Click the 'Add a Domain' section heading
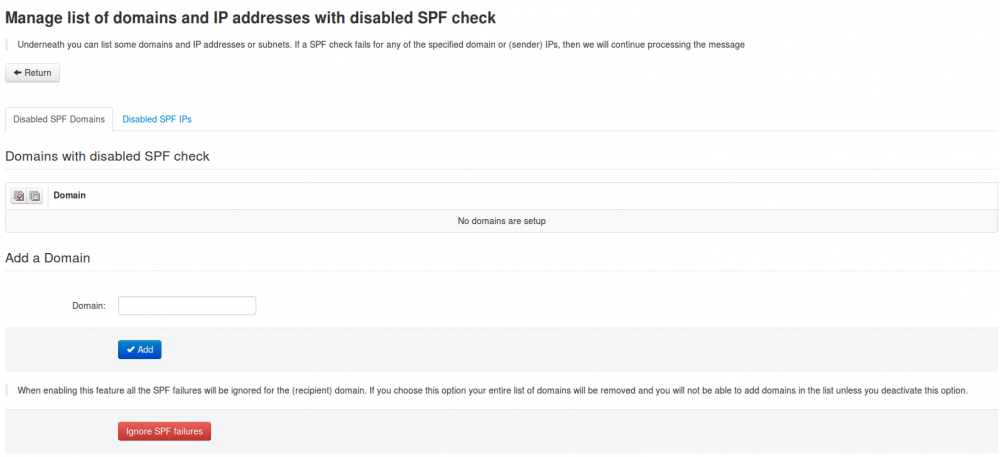Screen dimensions: 1000x457 (x=48, y=258)
